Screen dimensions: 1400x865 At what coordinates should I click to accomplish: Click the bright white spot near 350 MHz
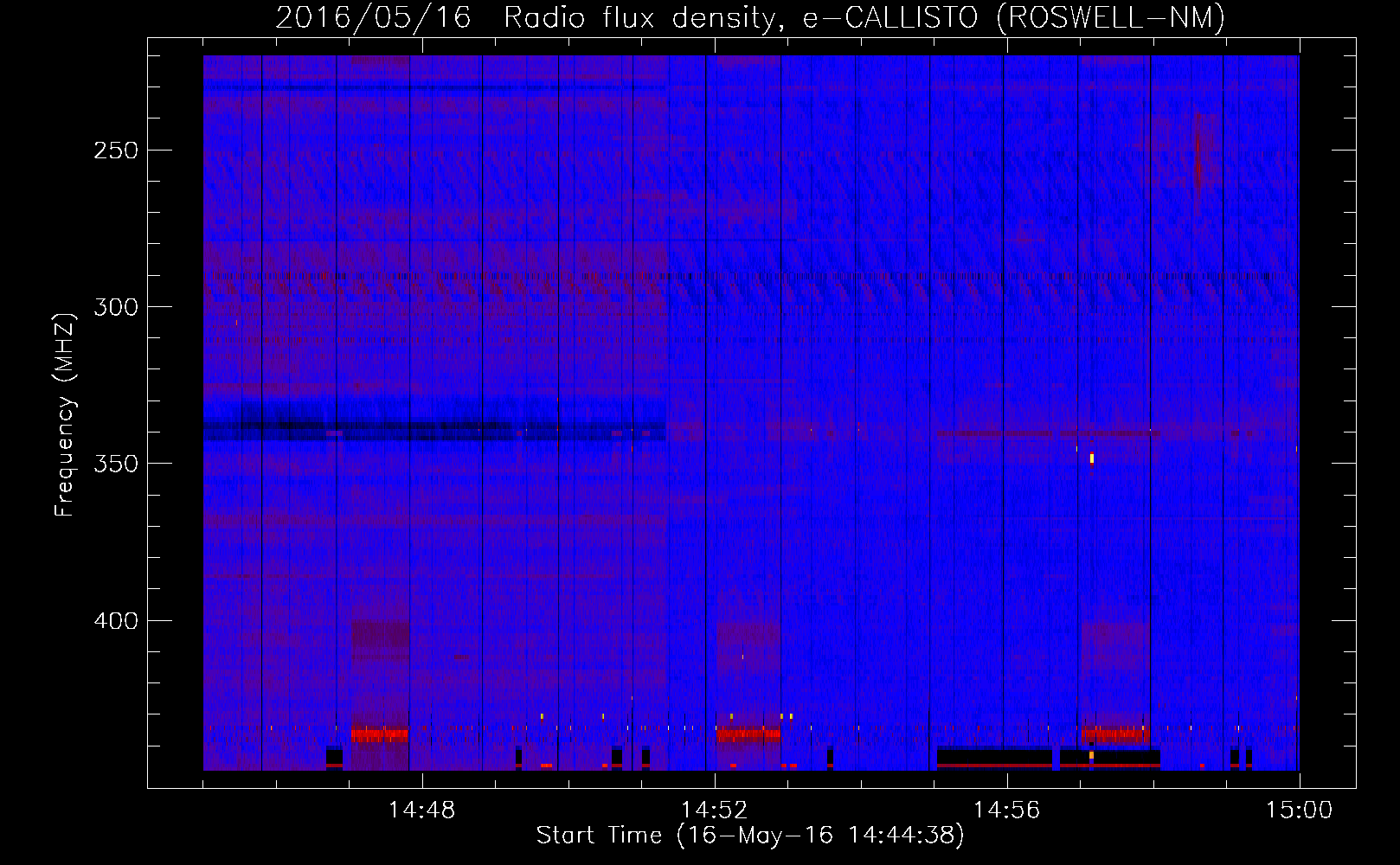click(1092, 458)
